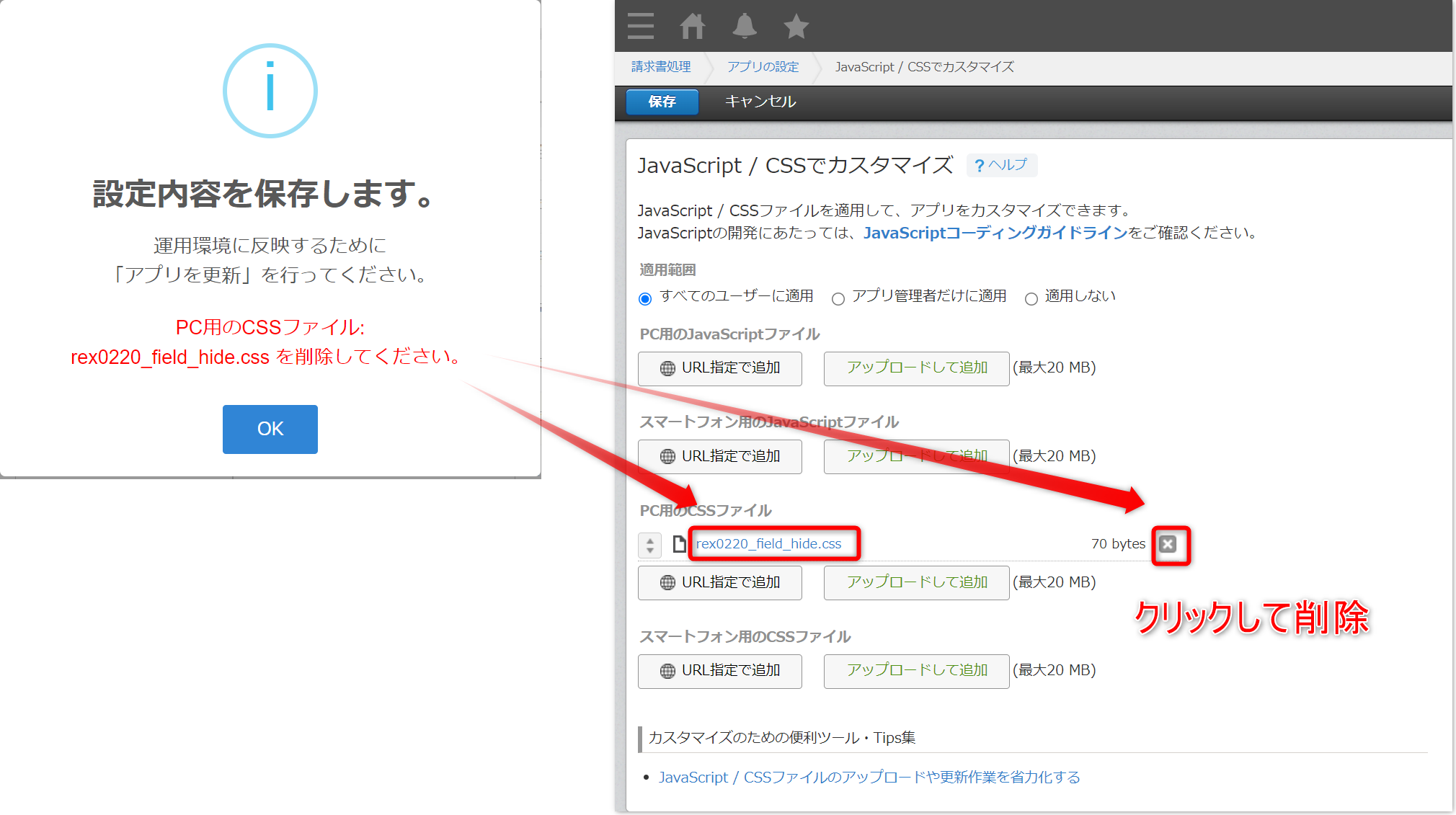Click アップロードして追加 under スマートフォン用のCSSファイル
Image resolution: width=1456 pixels, height=815 pixels.
[x=916, y=671]
